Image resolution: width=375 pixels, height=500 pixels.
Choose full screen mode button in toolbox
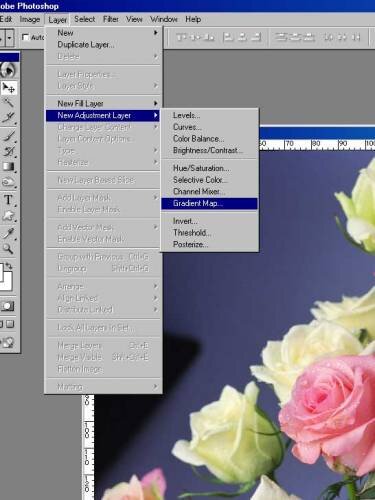[10, 324]
